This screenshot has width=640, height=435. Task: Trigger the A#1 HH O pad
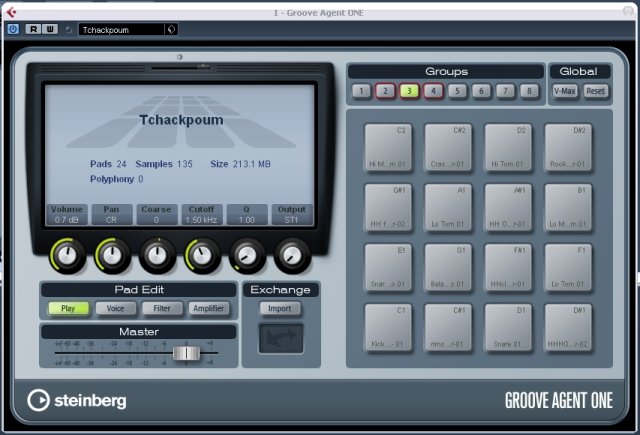pyautogui.click(x=508, y=208)
